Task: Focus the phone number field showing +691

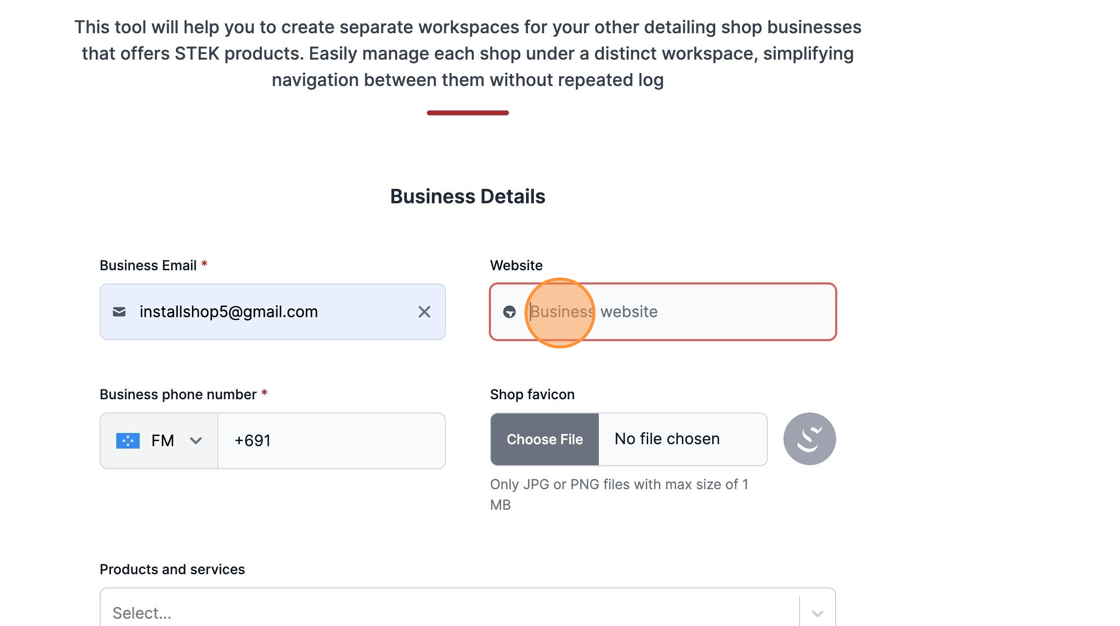Action: pos(330,441)
